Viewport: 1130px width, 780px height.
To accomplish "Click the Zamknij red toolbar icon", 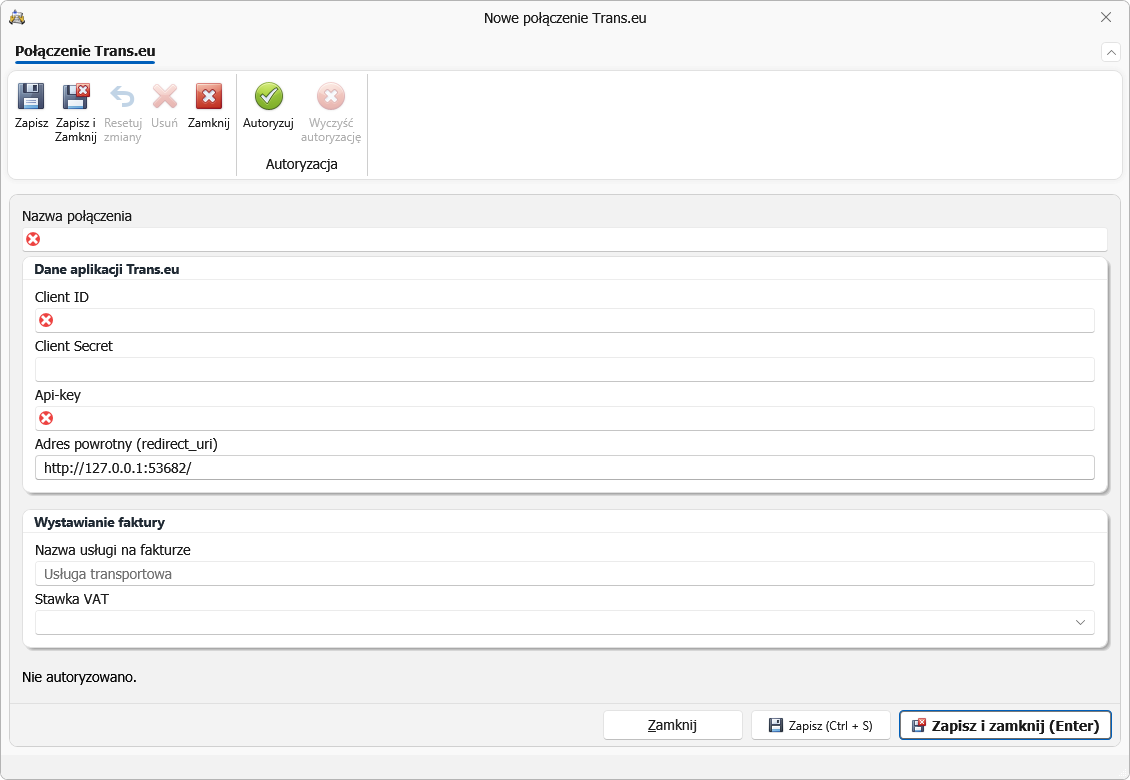I will [x=208, y=96].
